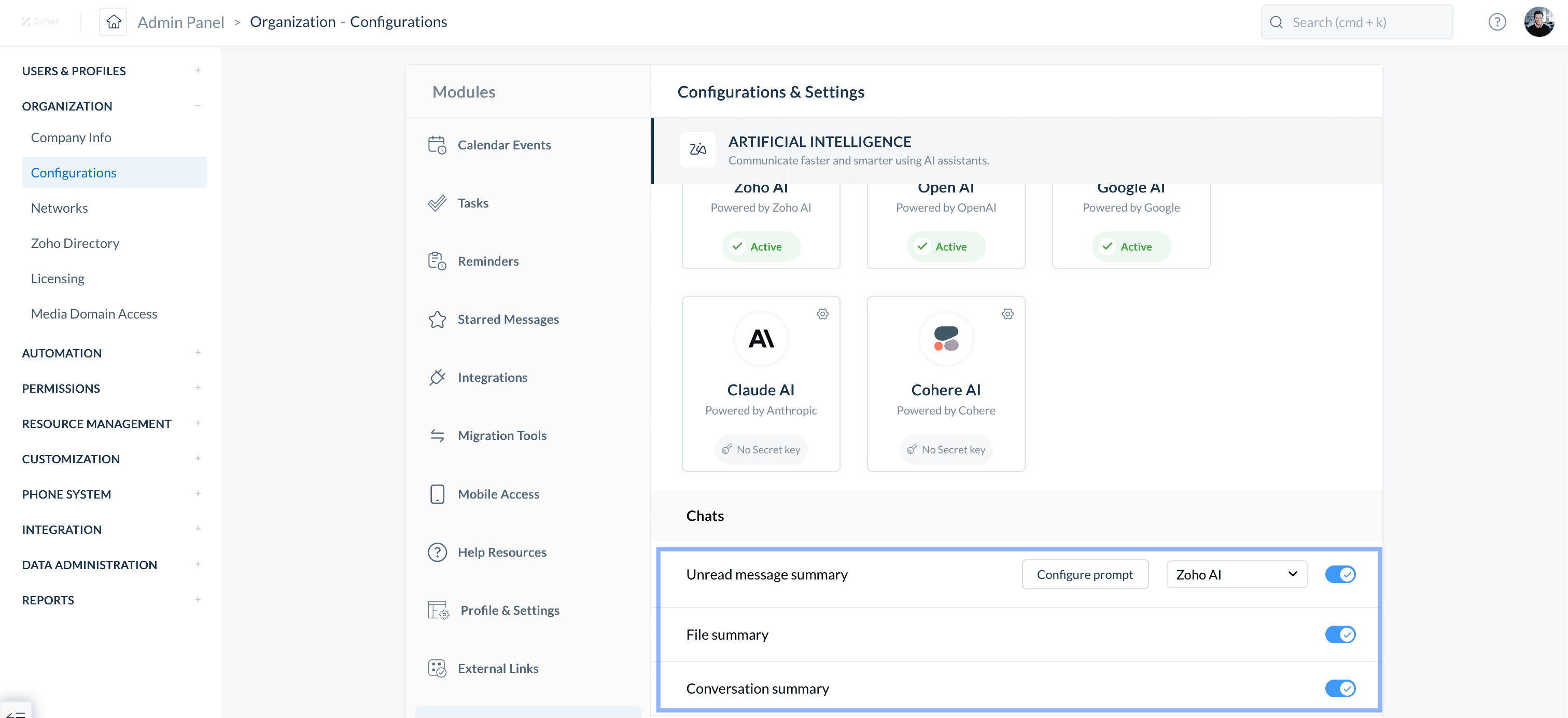
Task: Open Claude AI card settings gear
Action: click(822, 314)
